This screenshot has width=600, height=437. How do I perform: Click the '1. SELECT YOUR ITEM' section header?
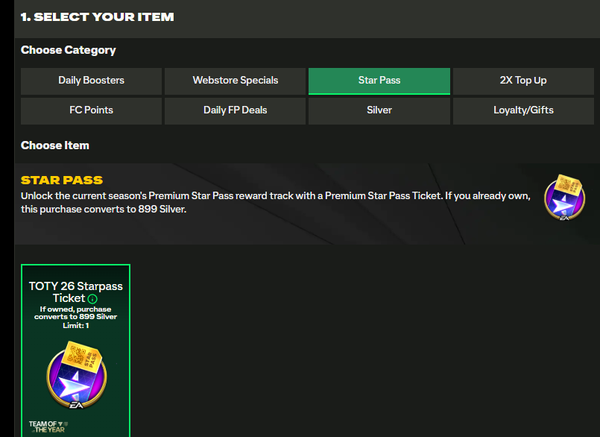point(98,17)
